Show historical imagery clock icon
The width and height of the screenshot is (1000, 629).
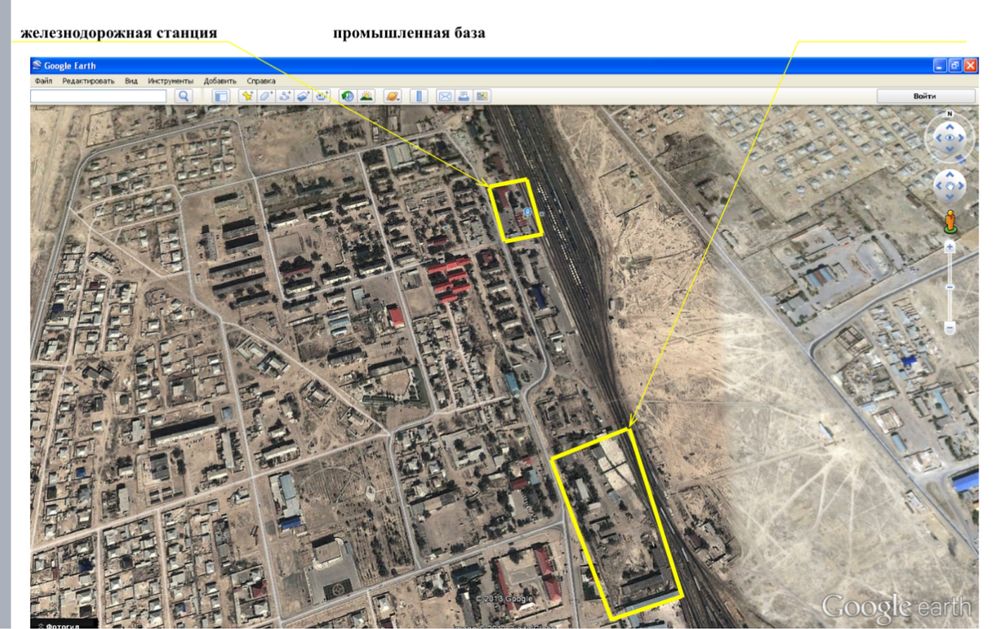347,96
